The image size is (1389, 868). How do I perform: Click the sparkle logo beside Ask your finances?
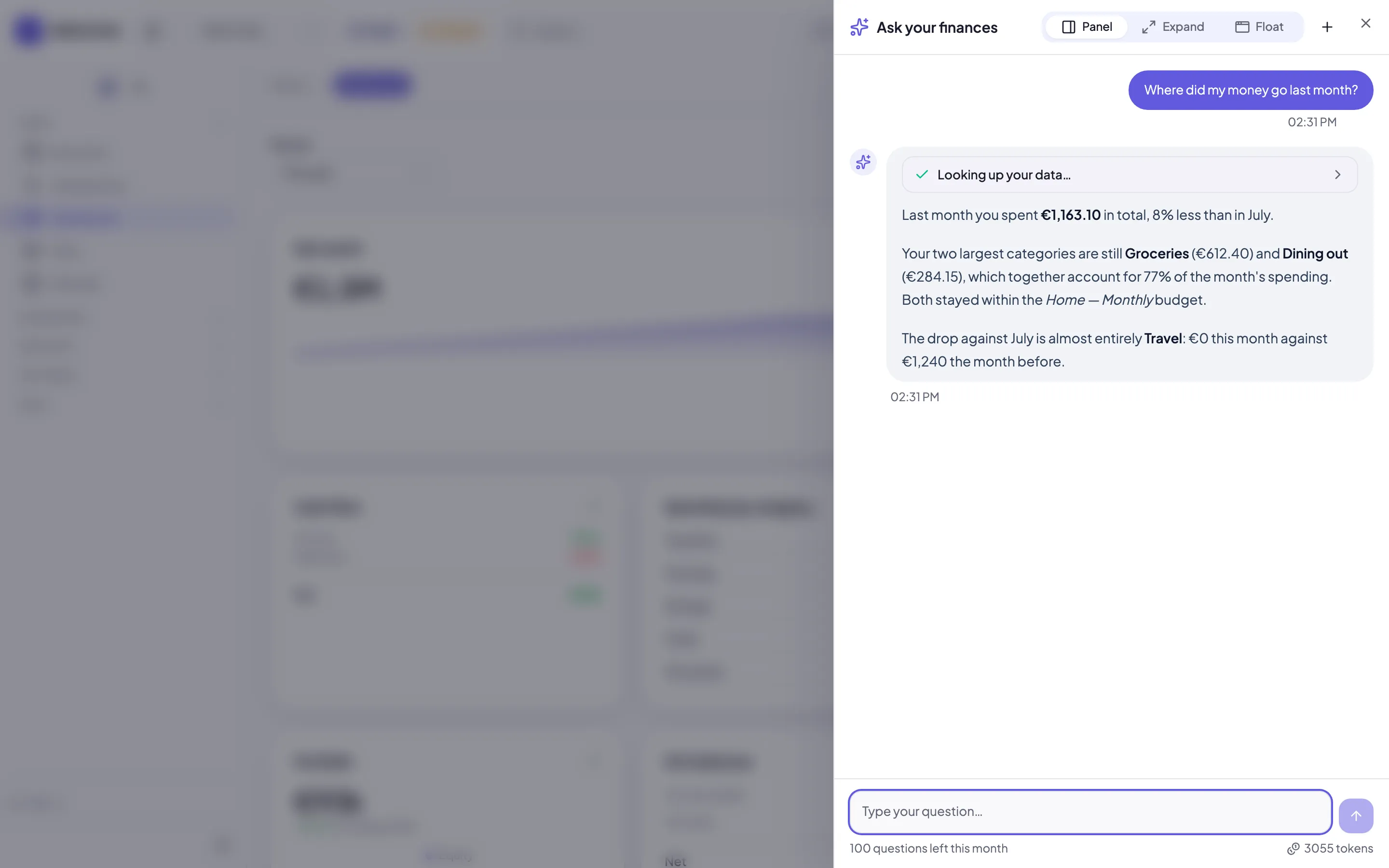pyautogui.click(x=859, y=27)
